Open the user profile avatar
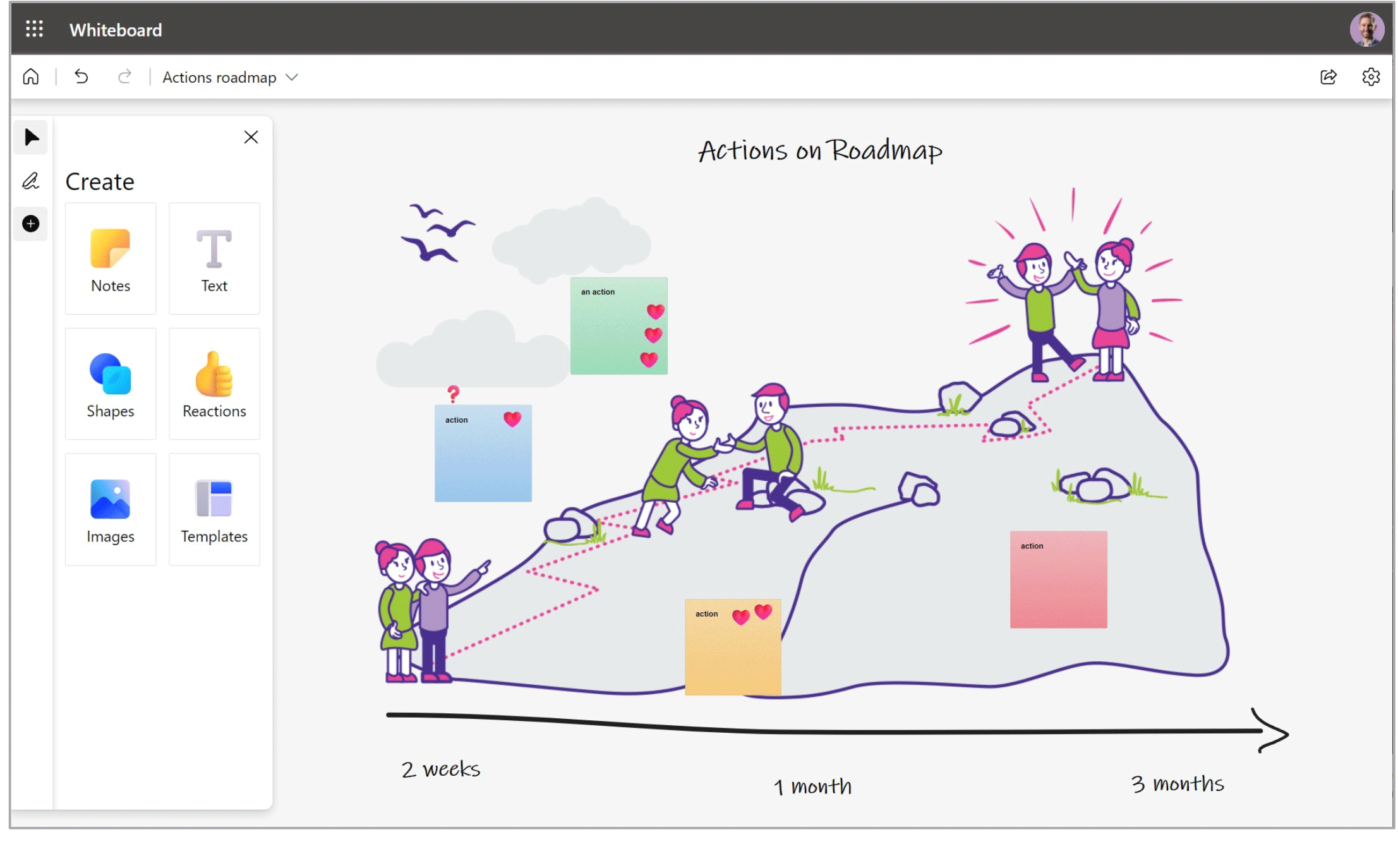 point(1366,29)
